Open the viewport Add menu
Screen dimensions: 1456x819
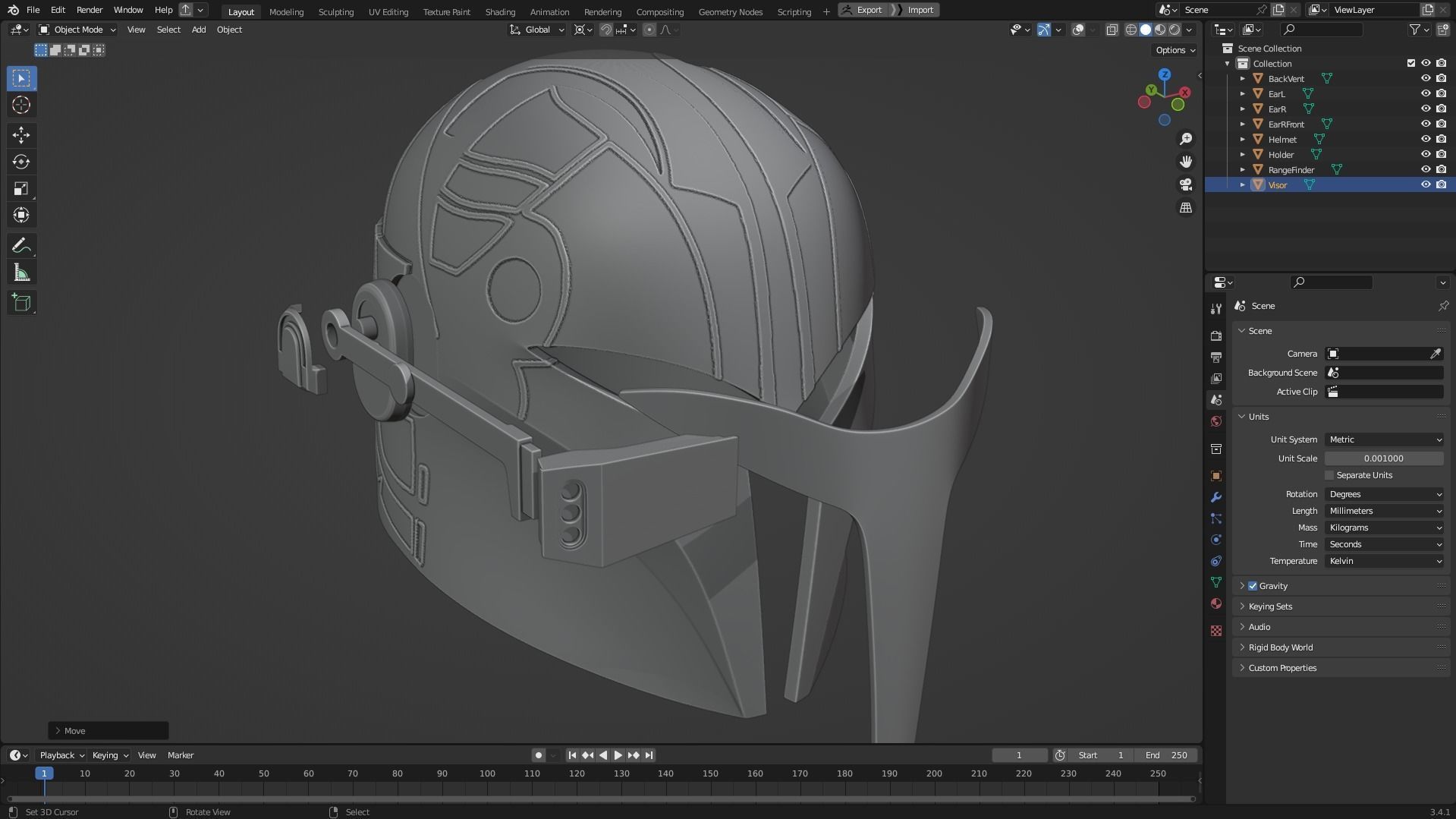pyautogui.click(x=198, y=30)
